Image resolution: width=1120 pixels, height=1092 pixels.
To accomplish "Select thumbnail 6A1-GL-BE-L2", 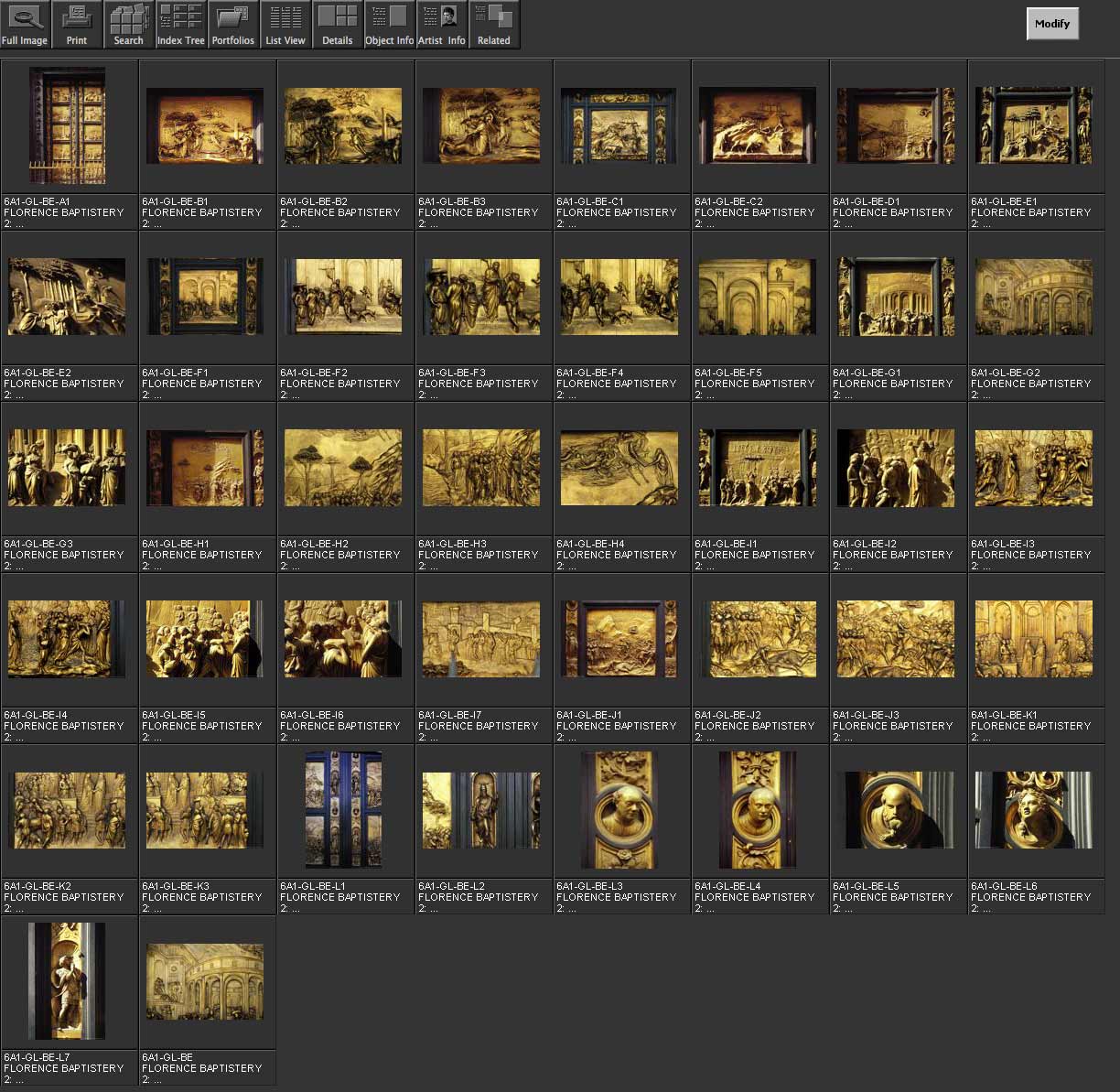I will [481, 810].
